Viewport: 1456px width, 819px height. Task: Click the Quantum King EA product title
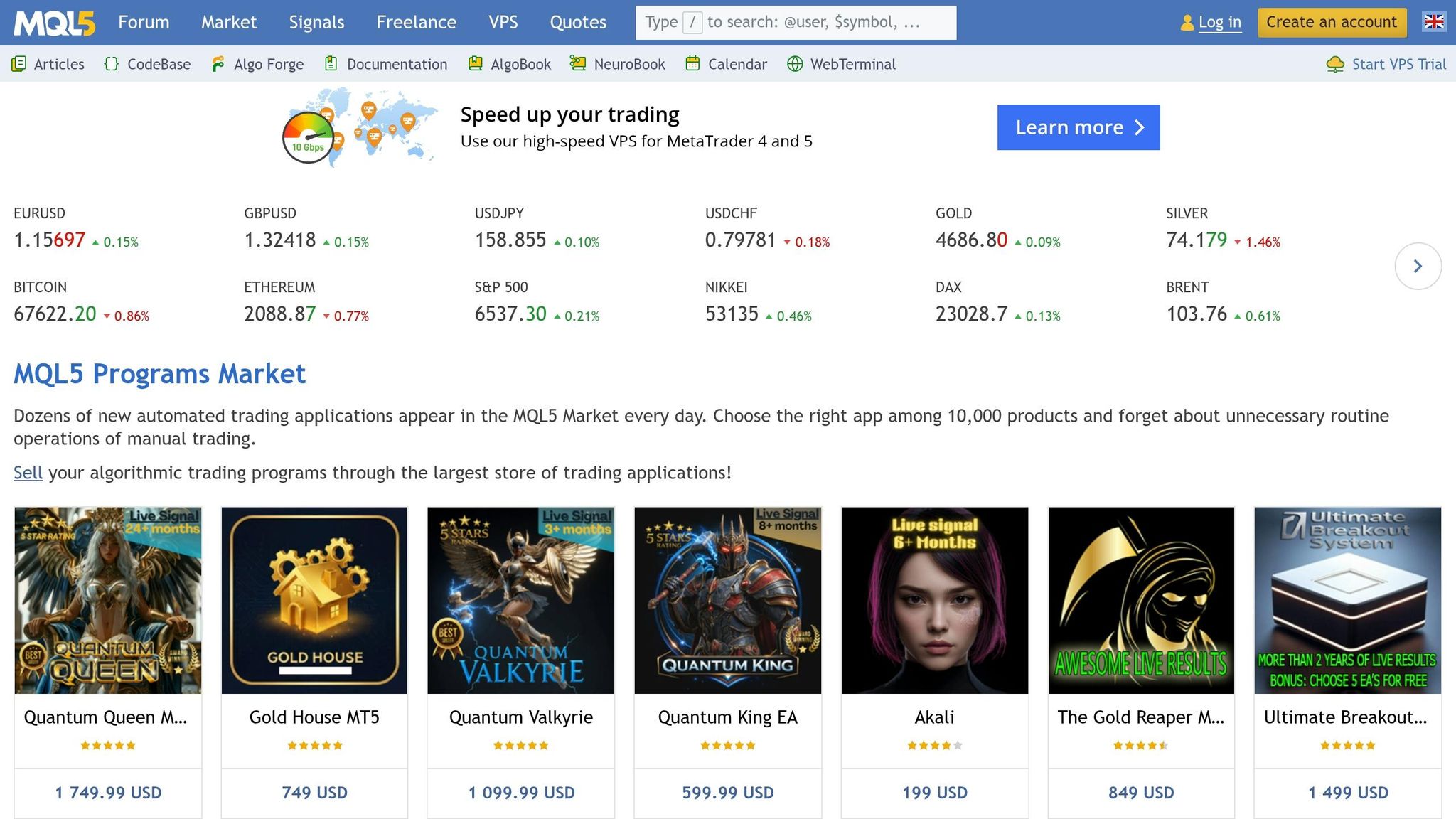point(728,717)
